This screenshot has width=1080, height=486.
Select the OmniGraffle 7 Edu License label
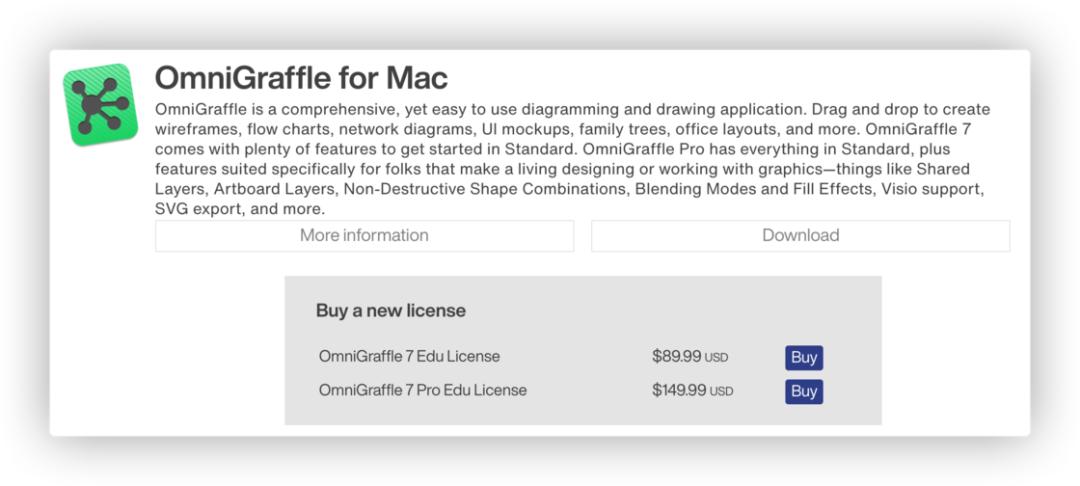(409, 357)
